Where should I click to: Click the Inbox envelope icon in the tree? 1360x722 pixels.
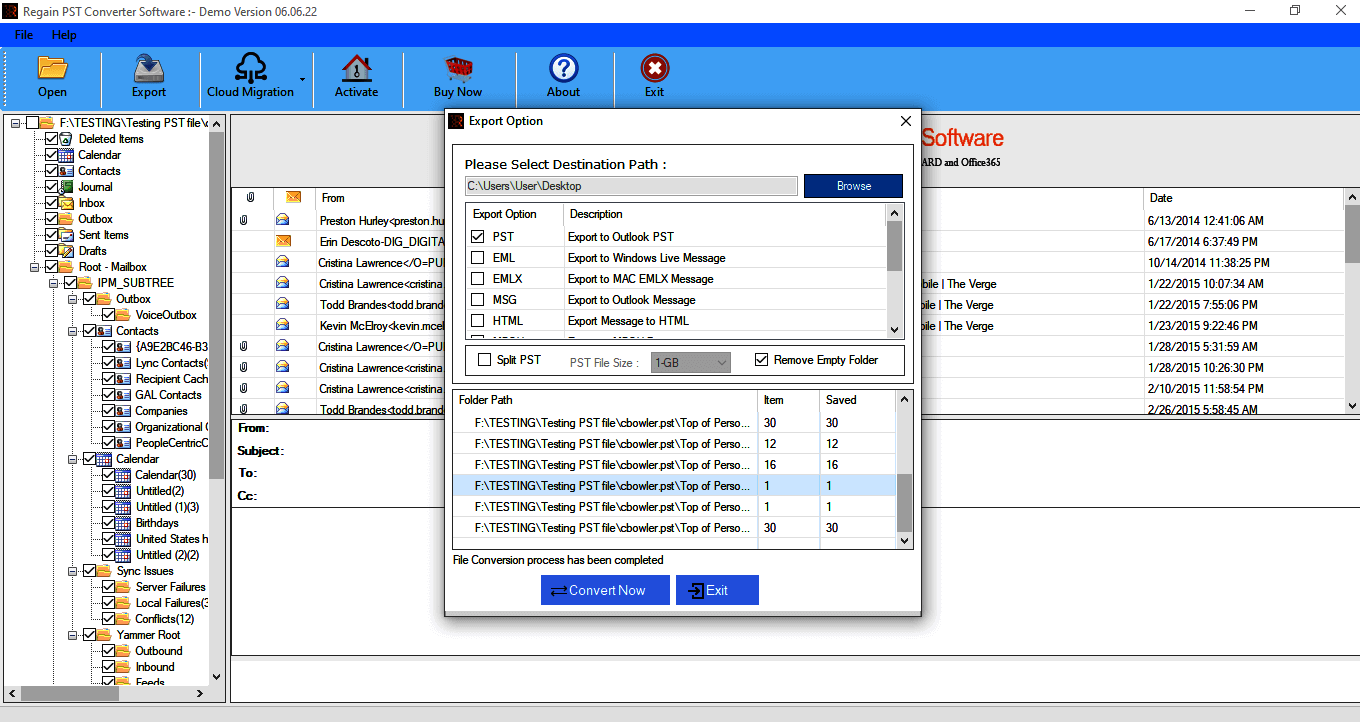pyautogui.click(x=67, y=203)
